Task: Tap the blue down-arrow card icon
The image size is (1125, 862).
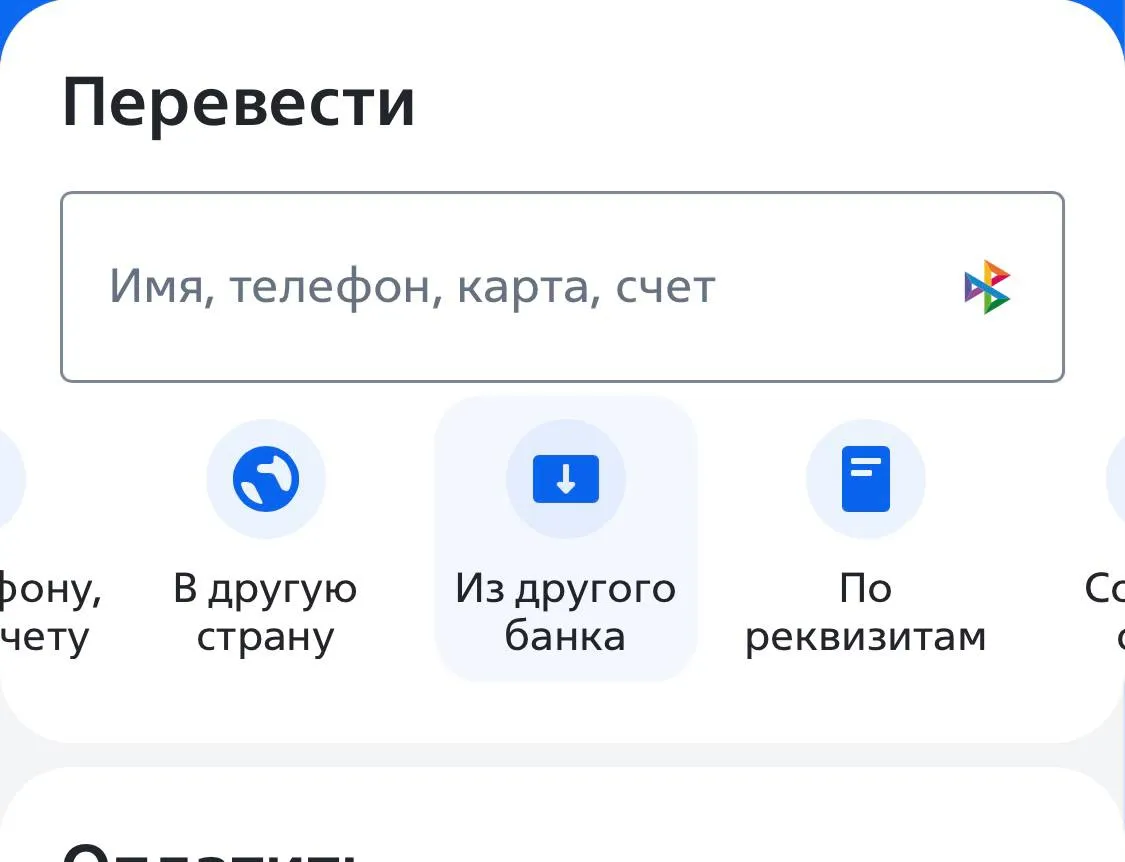Action: tap(565, 479)
